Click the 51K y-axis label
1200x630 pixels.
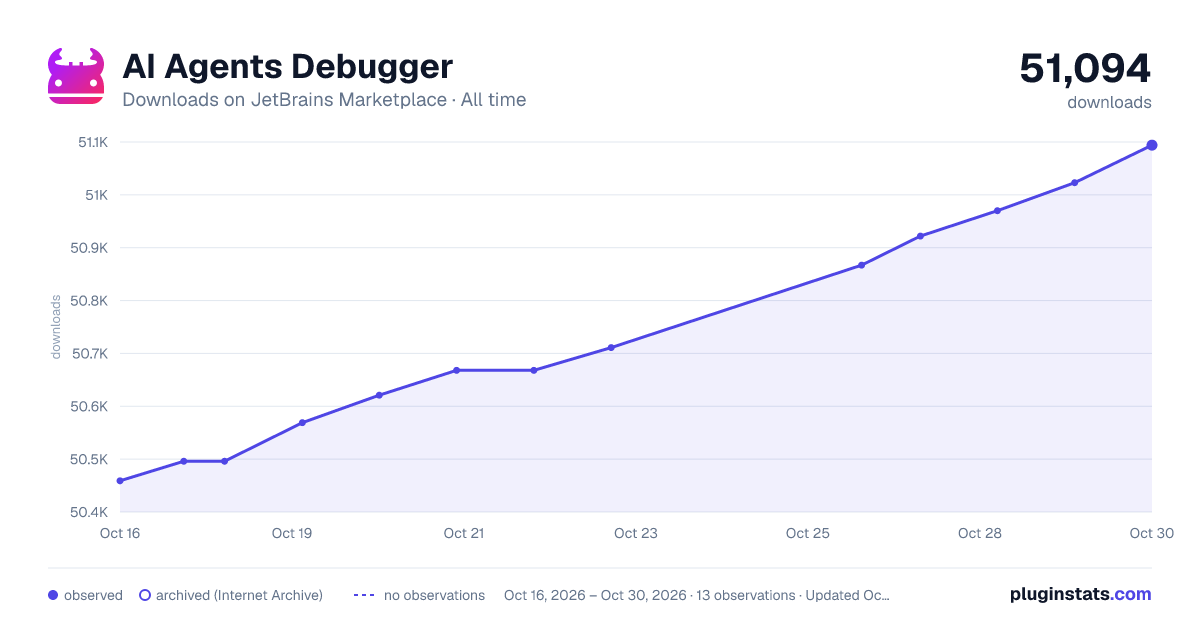click(96, 195)
